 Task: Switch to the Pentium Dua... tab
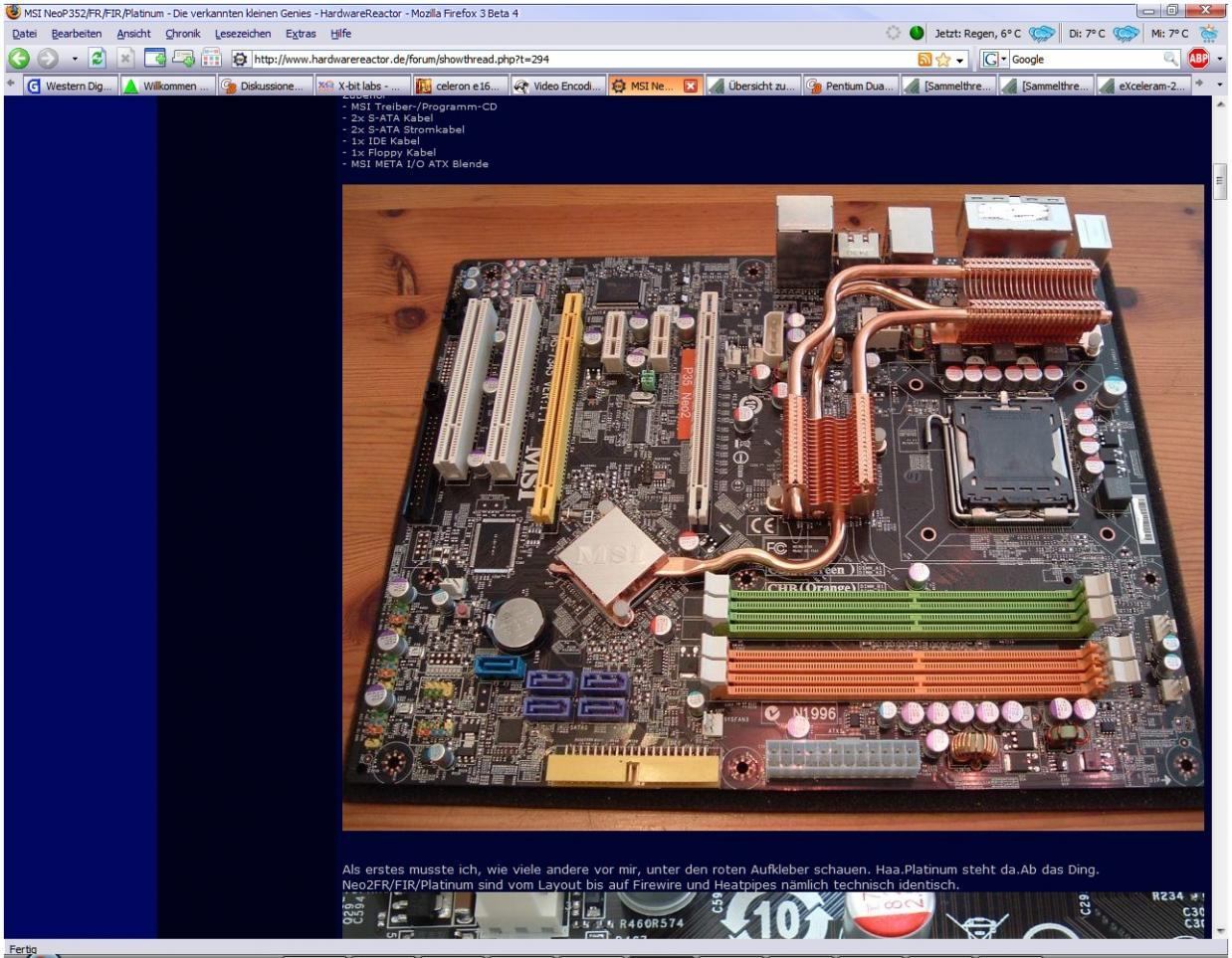[x=849, y=87]
